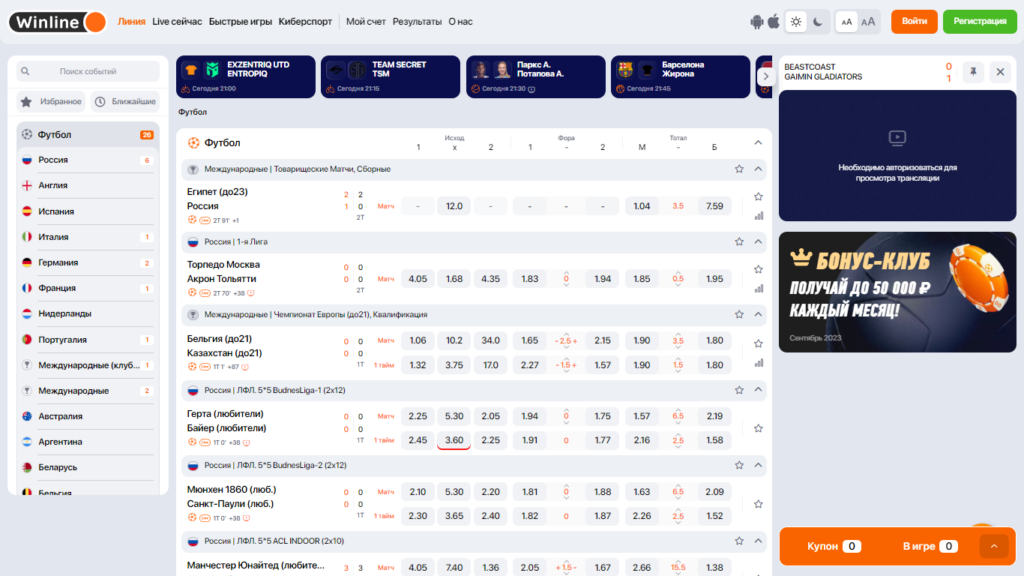
Task: Select Нидерланды in sidebar
Action: pos(88,313)
